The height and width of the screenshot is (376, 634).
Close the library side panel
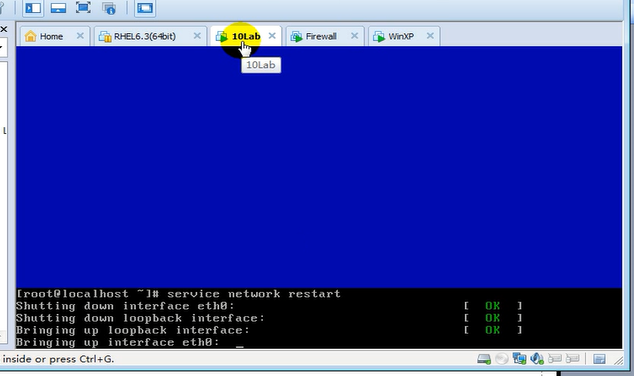4,29
